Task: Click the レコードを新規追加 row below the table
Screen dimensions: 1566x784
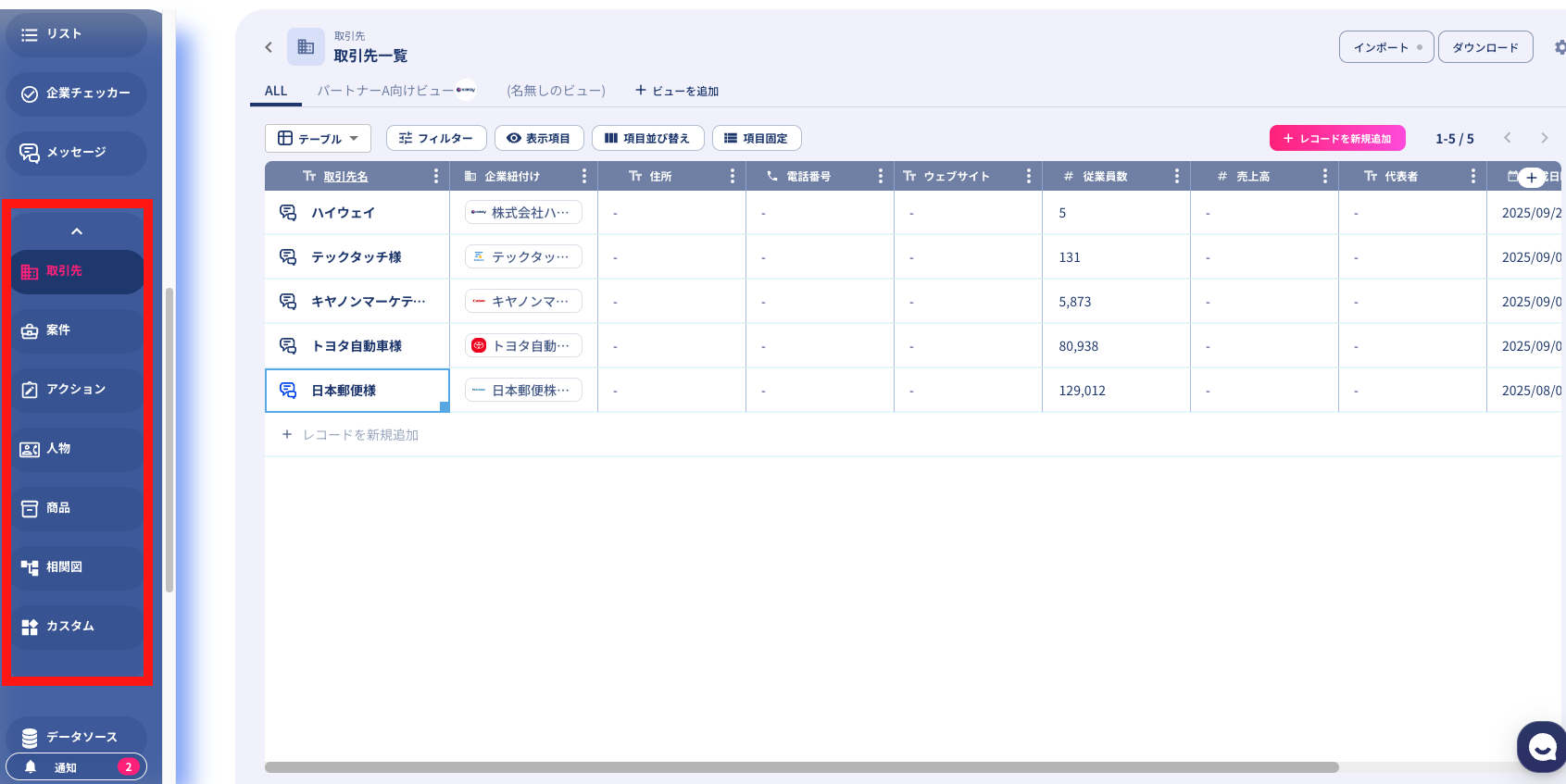Action: coord(913,435)
